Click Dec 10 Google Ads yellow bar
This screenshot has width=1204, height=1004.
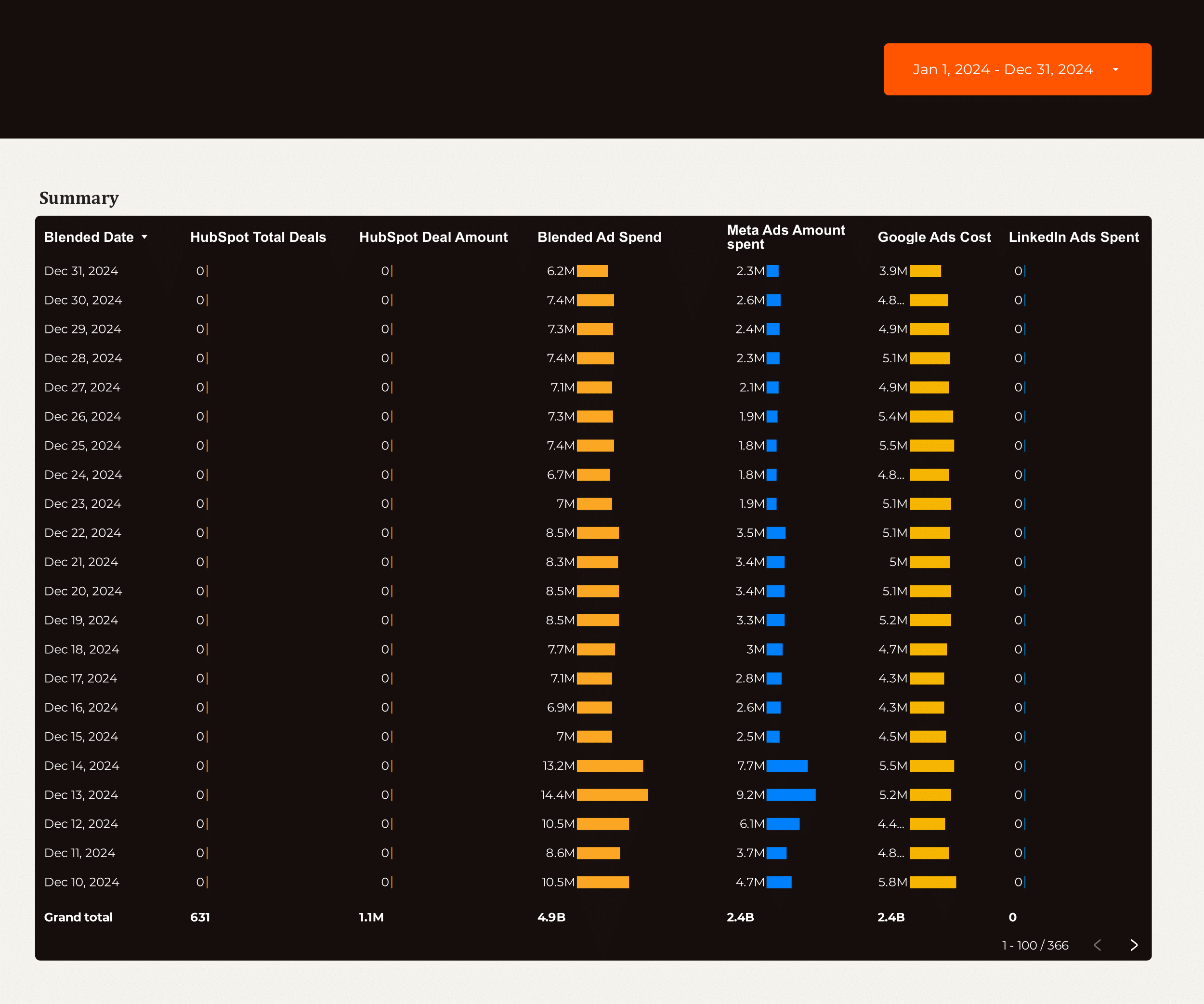[x=932, y=882]
